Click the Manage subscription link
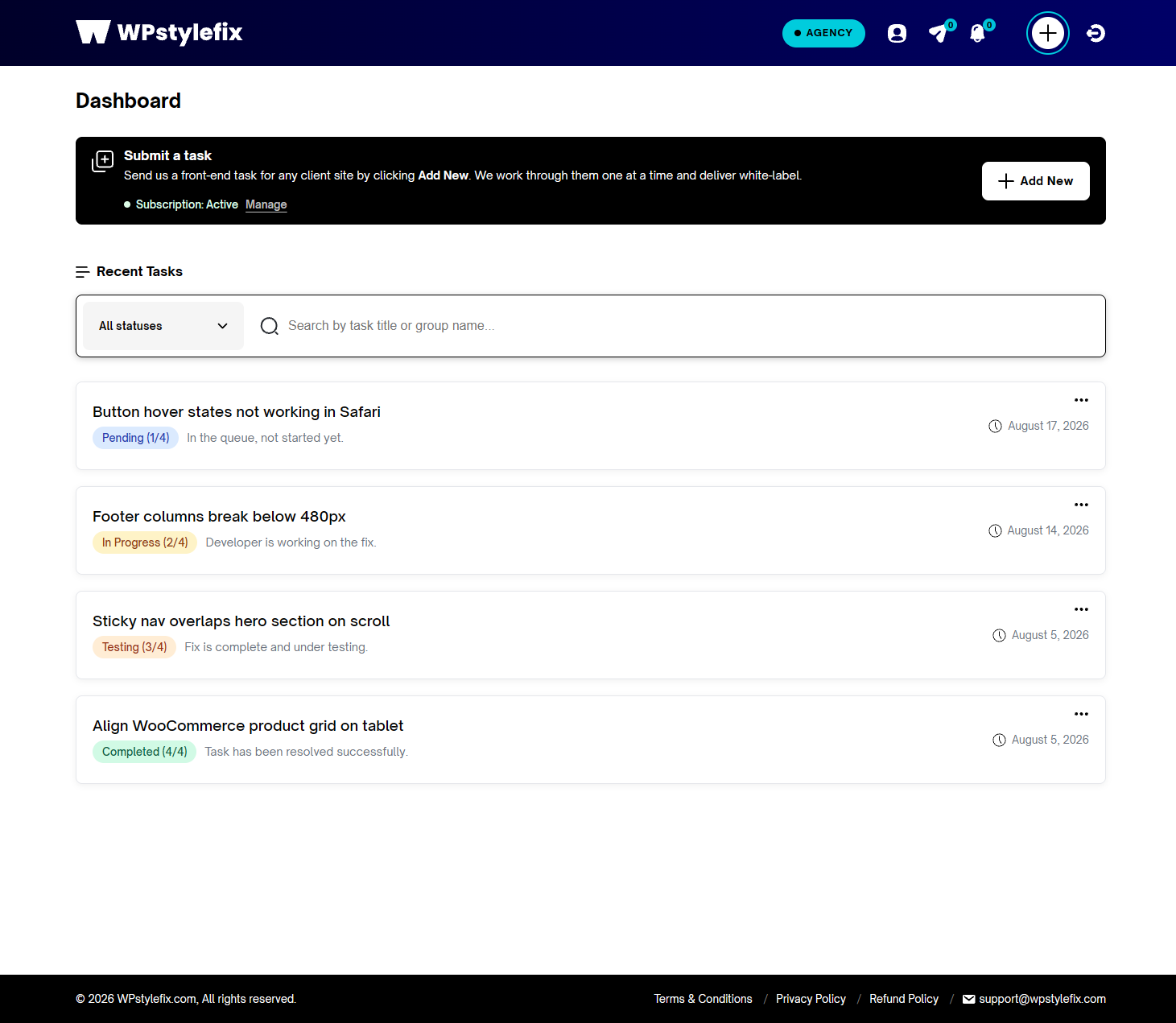 point(266,204)
